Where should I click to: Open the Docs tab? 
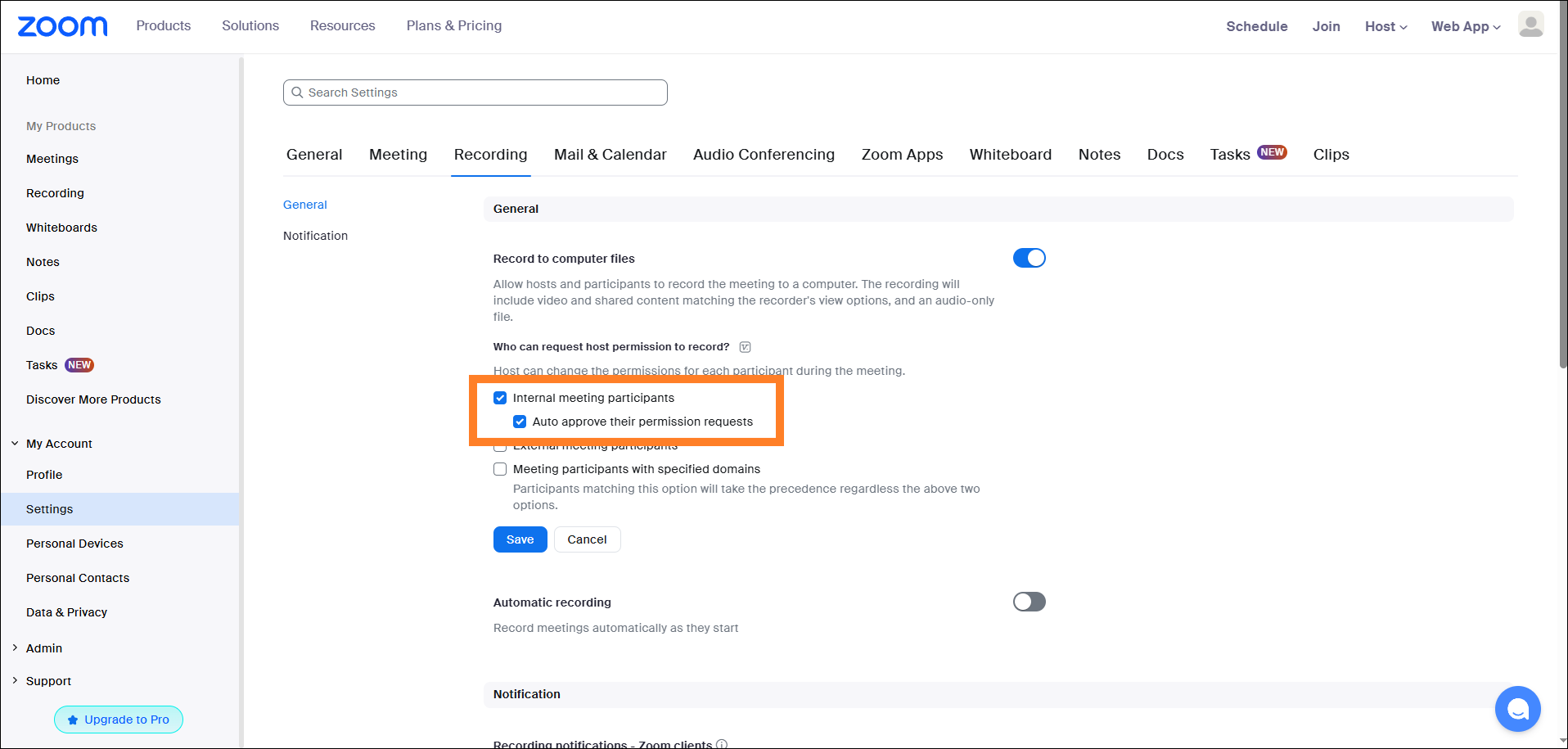click(x=1165, y=155)
